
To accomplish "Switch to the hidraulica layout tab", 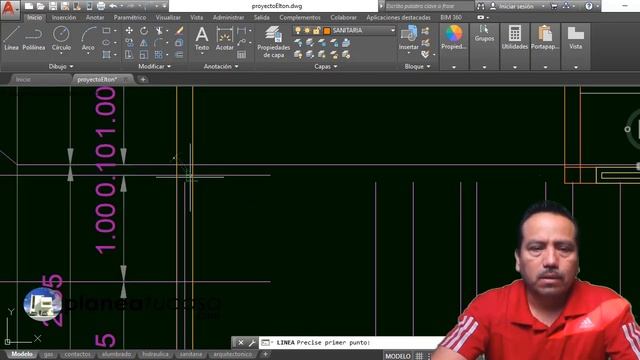I will pyautogui.click(x=155, y=354).
